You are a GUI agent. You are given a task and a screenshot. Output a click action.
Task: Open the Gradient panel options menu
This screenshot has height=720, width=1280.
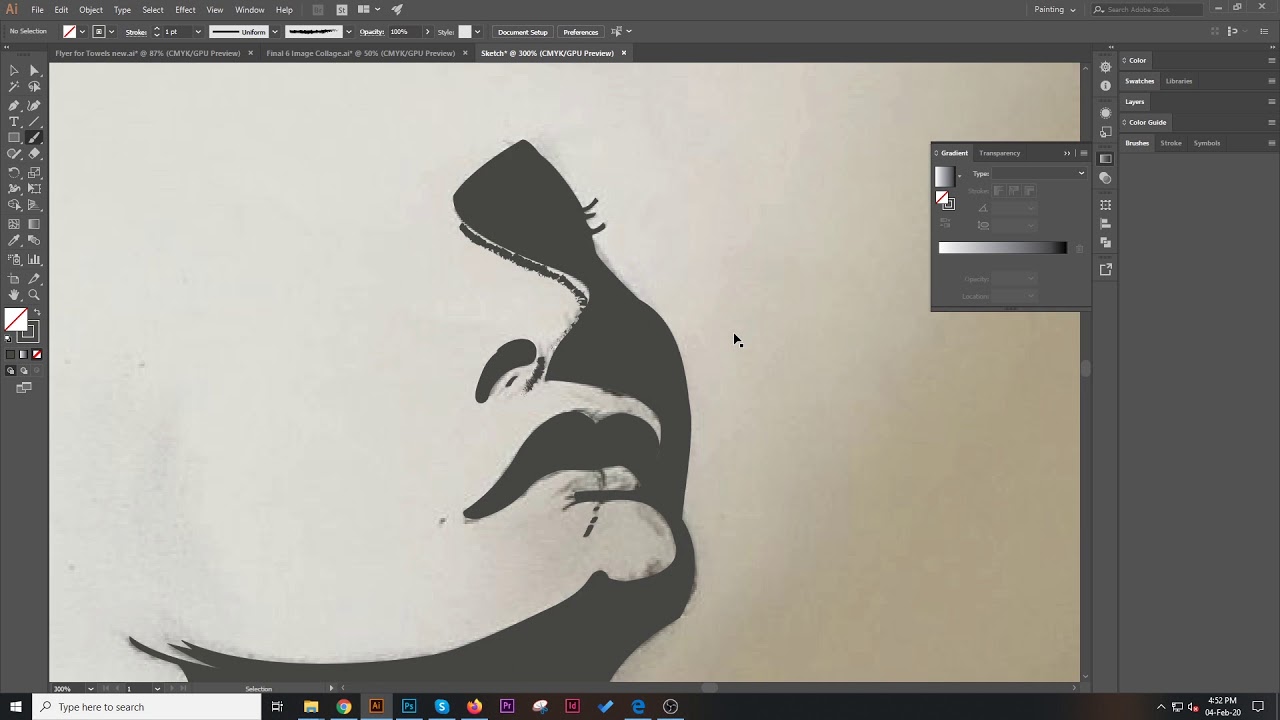pyautogui.click(x=1083, y=153)
